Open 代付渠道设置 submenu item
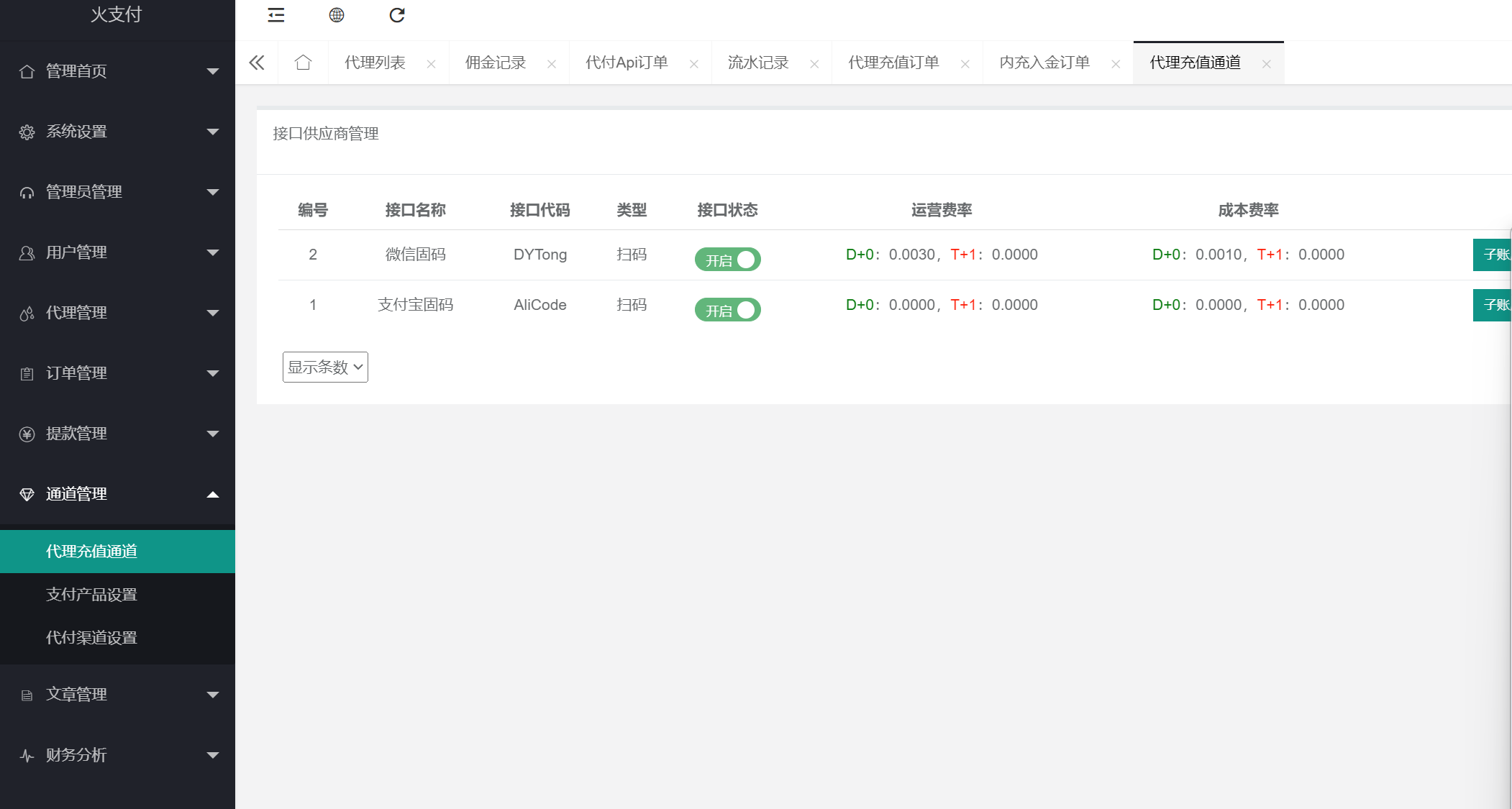This screenshot has width=1512, height=809. pyautogui.click(x=91, y=638)
